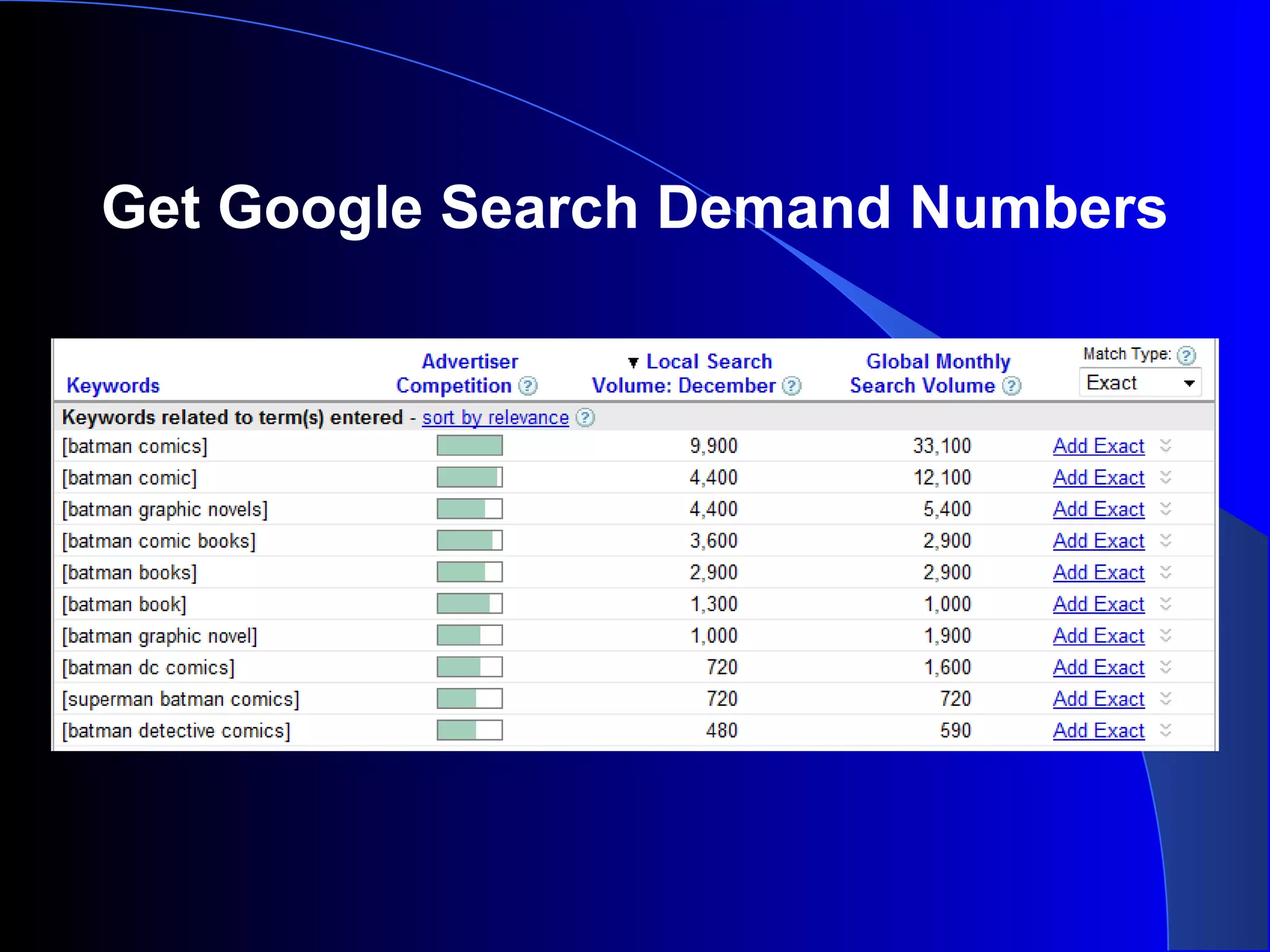
Task: Open the Match Type Exact dropdown
Action: [x=1140, y=382]
